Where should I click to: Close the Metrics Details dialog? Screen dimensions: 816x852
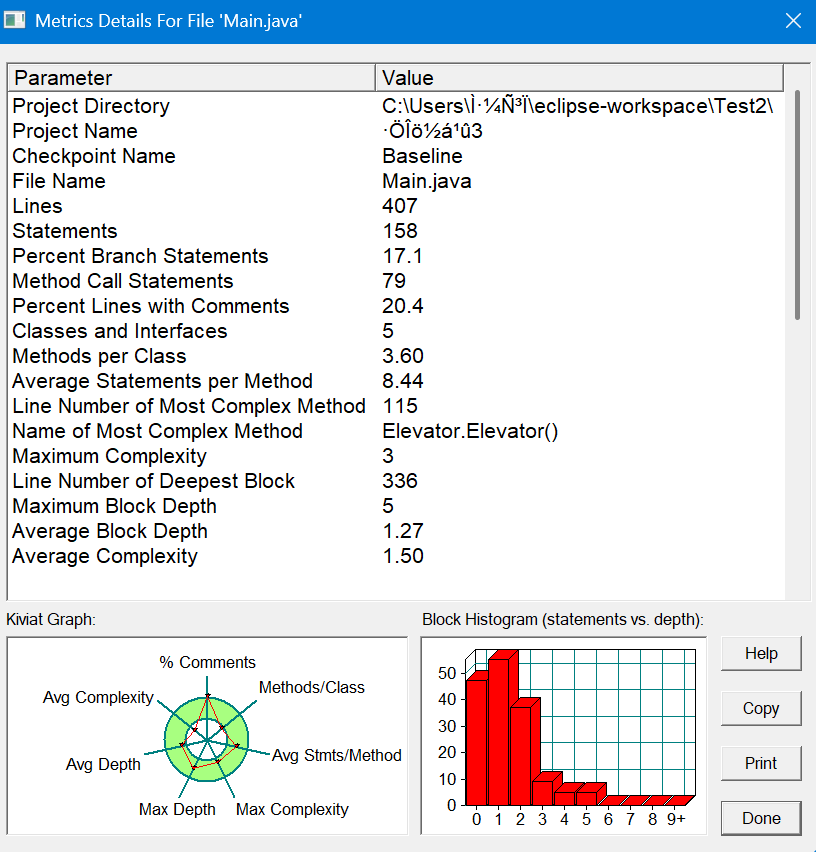(x=793, y=21)
